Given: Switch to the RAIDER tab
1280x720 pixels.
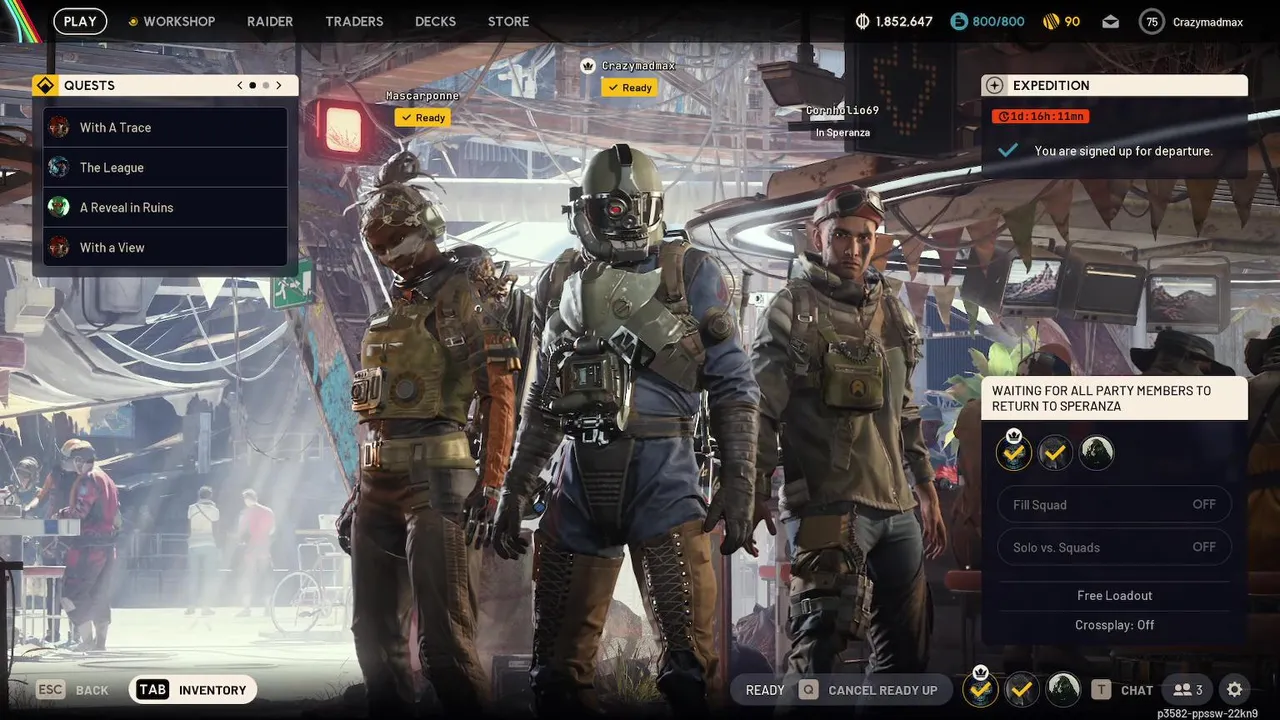Looking at the screenshot, I should click(x=270, y=21).
